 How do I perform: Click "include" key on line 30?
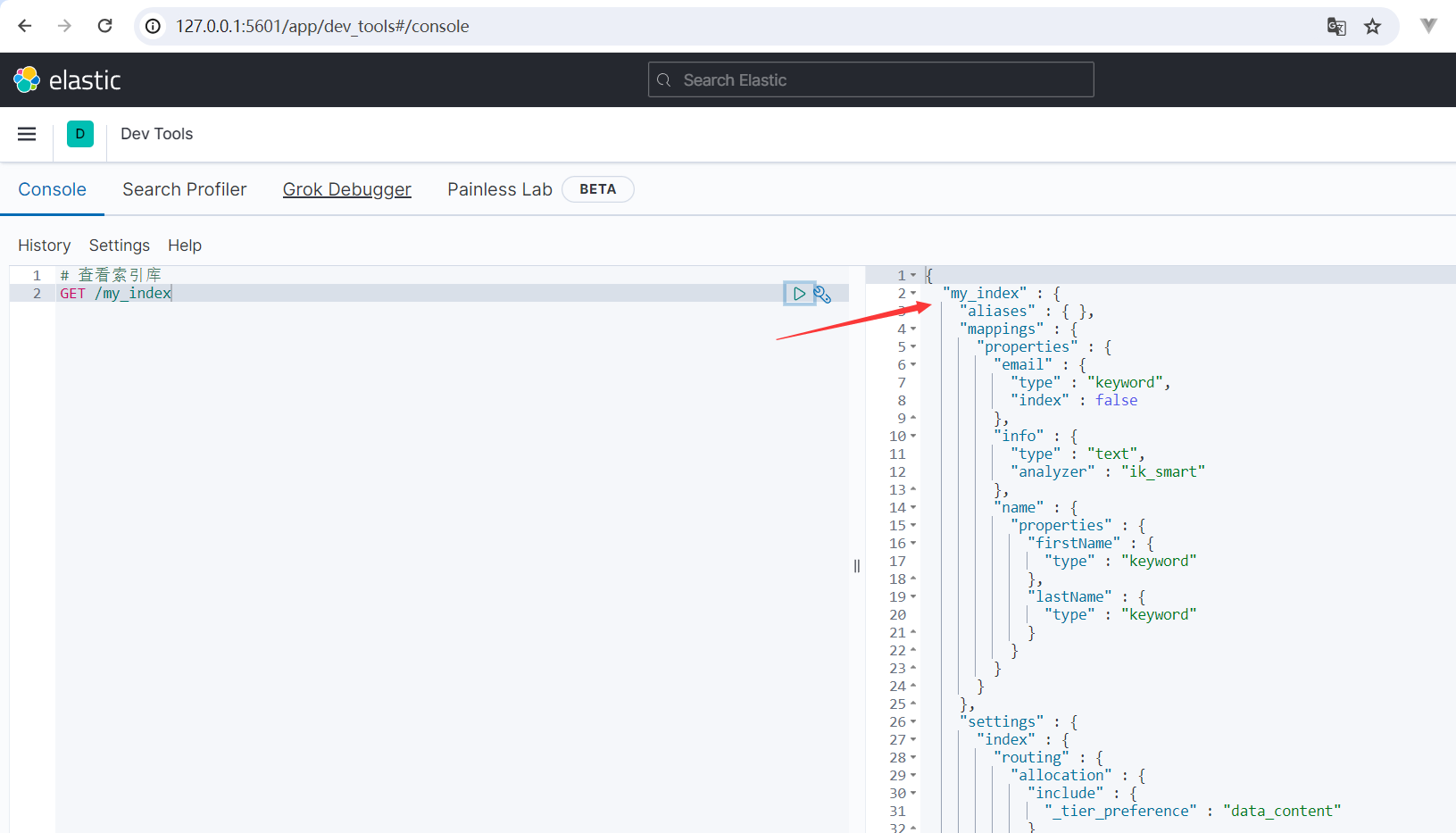(1066, 794)
